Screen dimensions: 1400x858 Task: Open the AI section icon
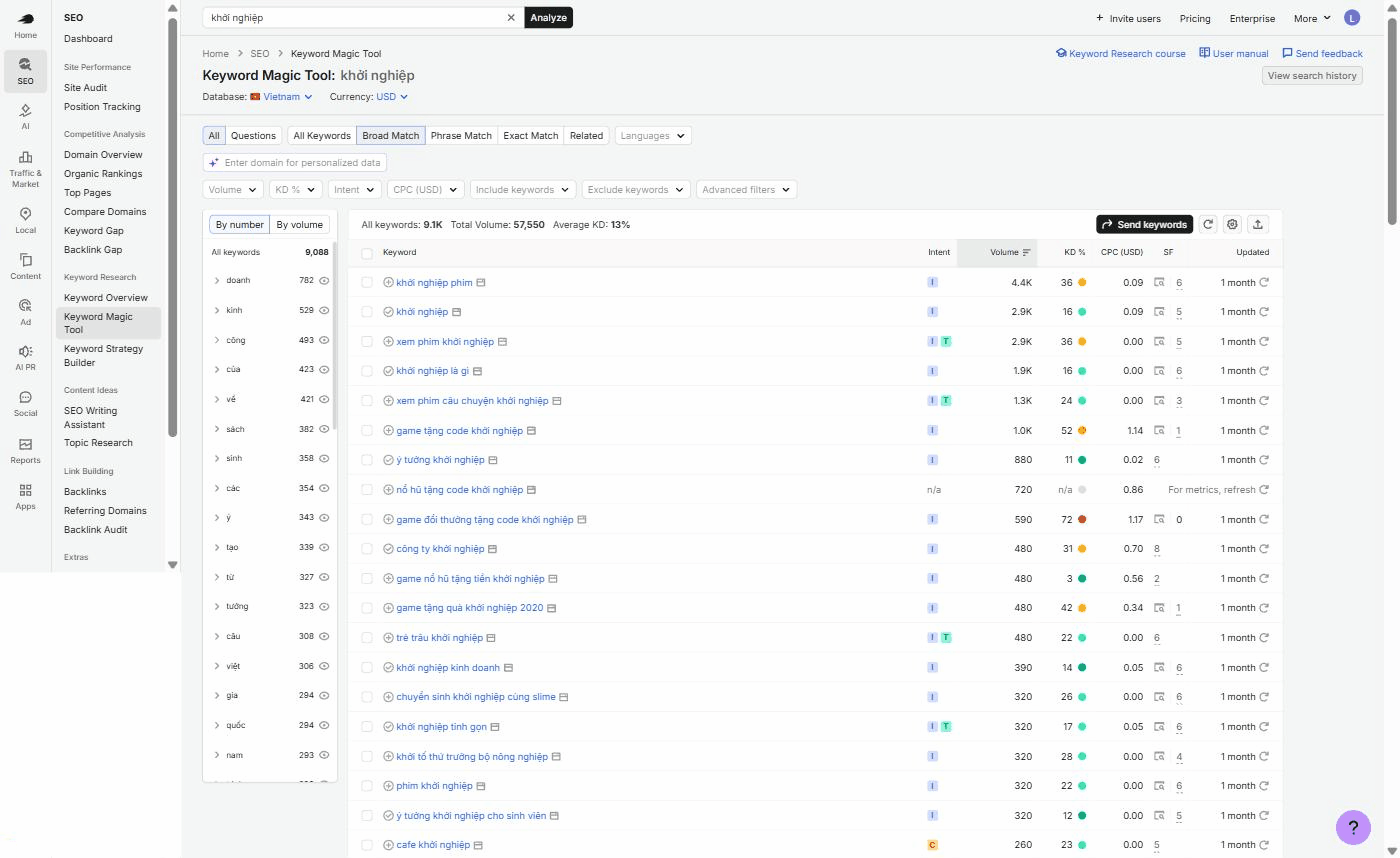(x=25, y=116)
